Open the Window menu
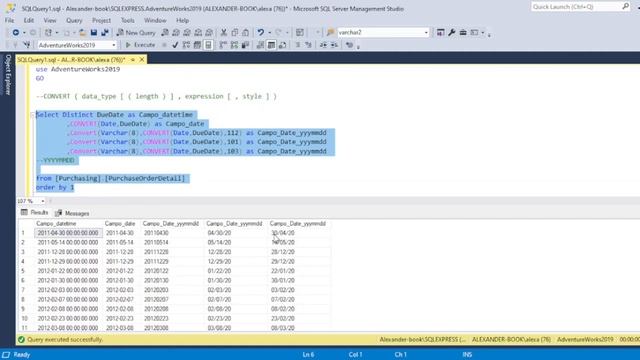This screenshot has height=360, width=640. click(x=155, y=20)
